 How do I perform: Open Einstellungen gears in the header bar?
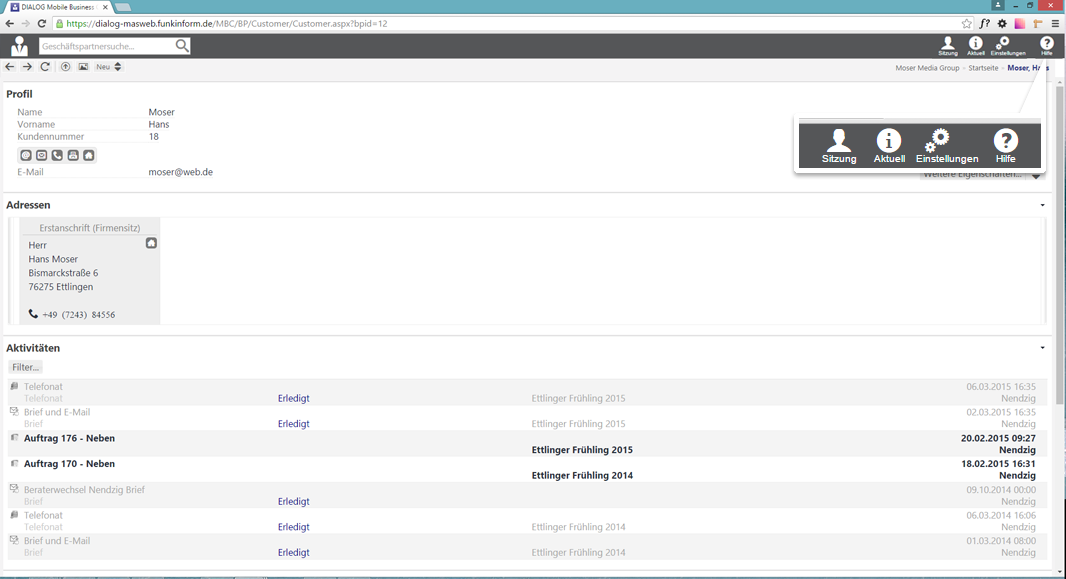pos(1008,46)
